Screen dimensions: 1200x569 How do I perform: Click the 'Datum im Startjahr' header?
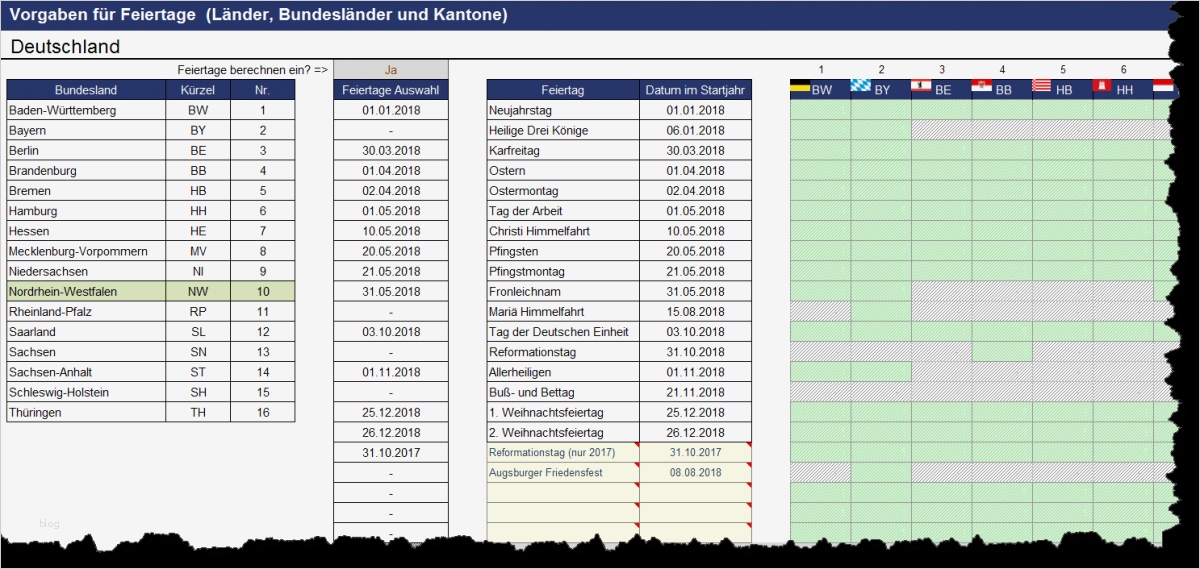point(695,90)
